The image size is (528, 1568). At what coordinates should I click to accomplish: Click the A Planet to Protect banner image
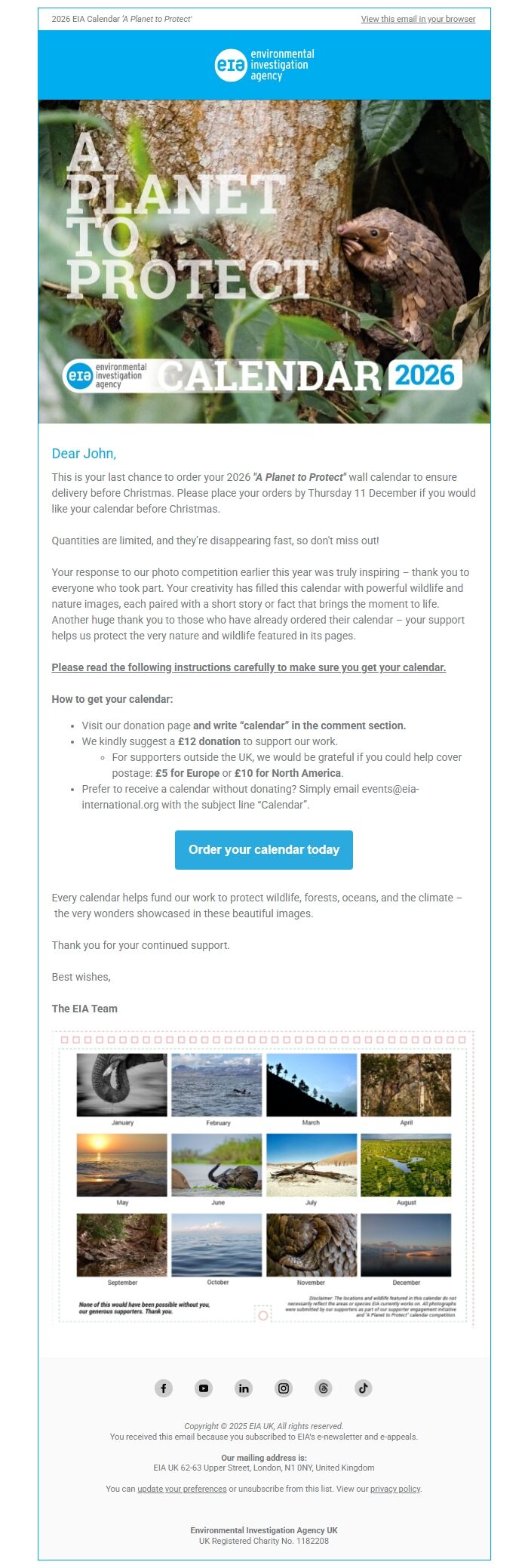tap(264, 260)
